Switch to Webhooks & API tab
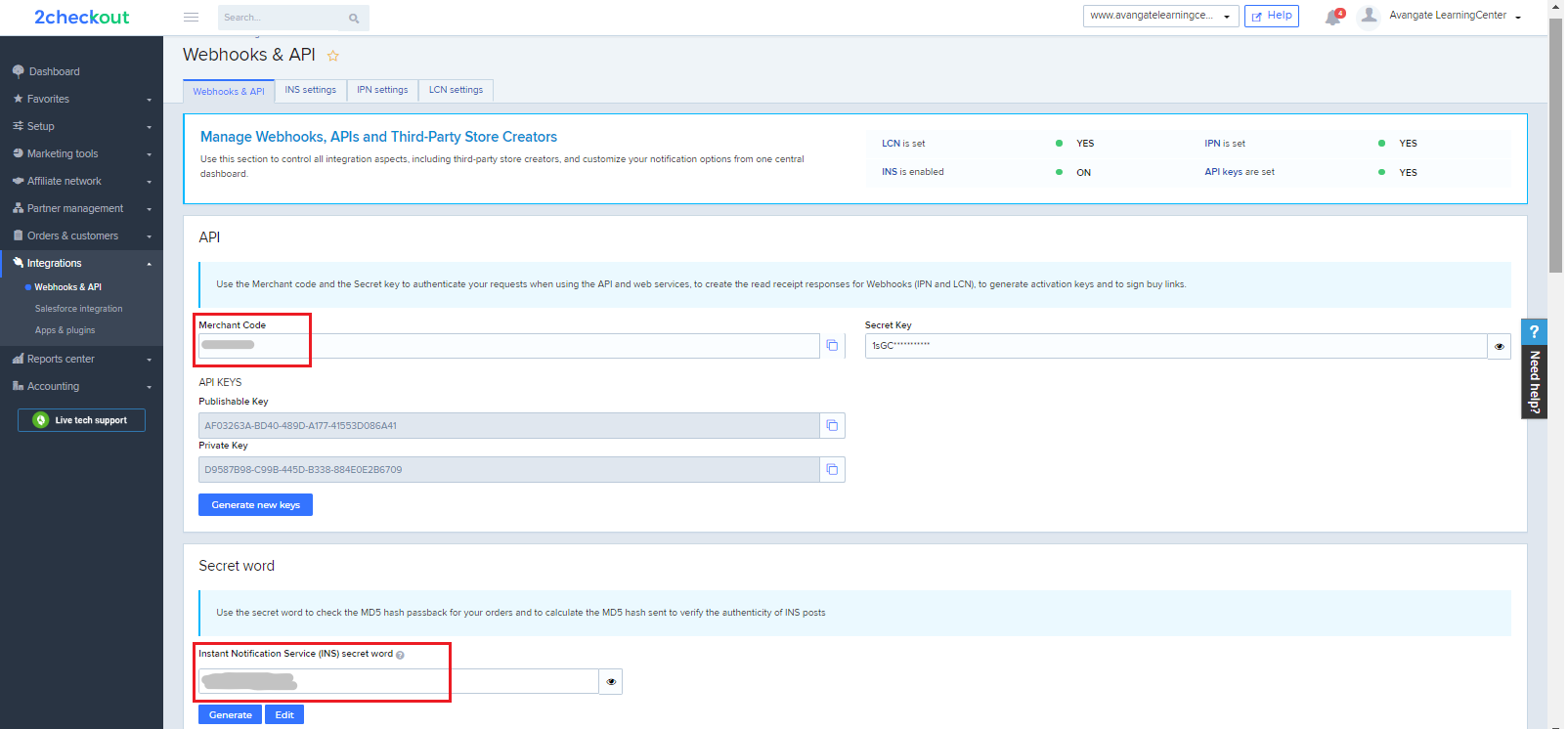This screenshot has width=1568, height=729. coord(229,91)
